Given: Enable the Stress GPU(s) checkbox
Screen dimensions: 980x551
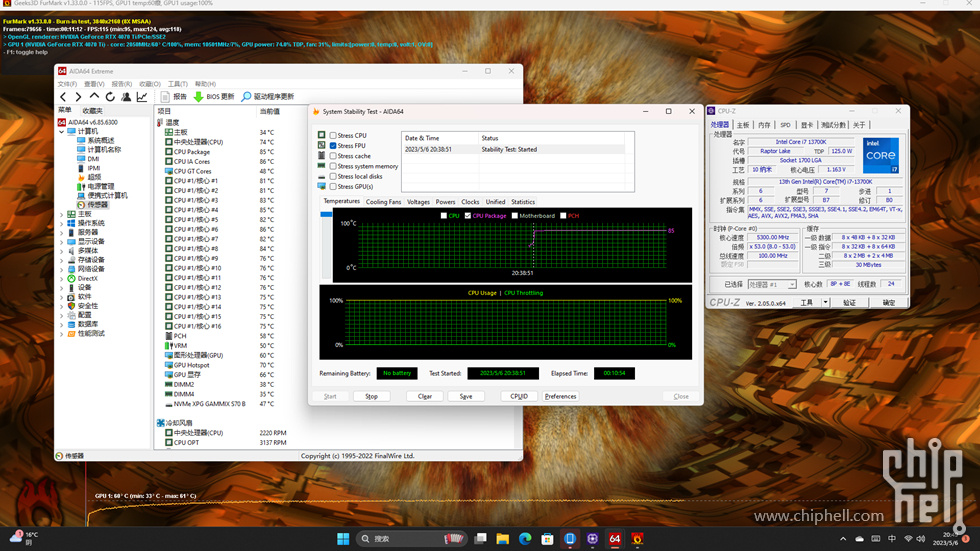Looking at the screenshot, I should point(333,187).
